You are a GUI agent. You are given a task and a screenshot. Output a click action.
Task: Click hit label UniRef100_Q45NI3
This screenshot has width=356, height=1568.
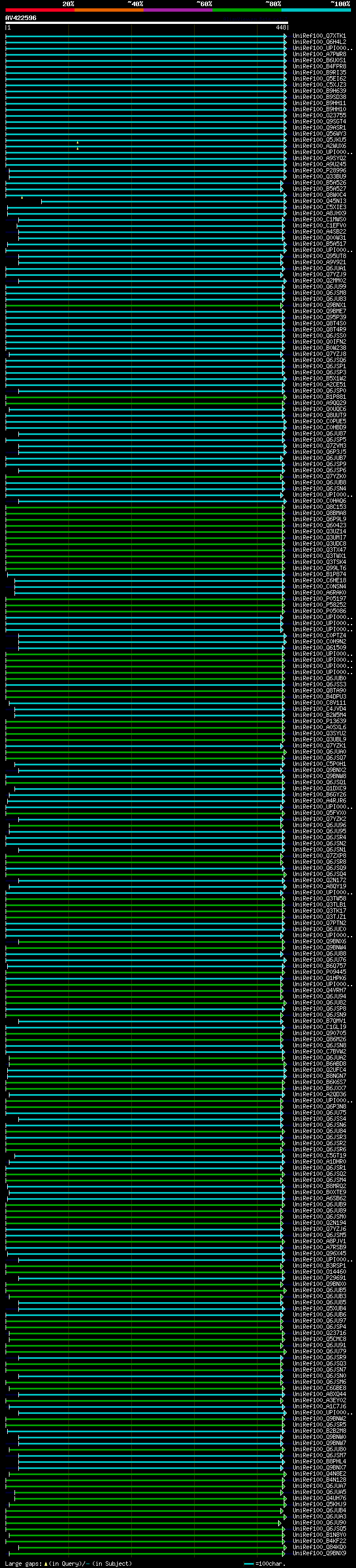(319, 201)
